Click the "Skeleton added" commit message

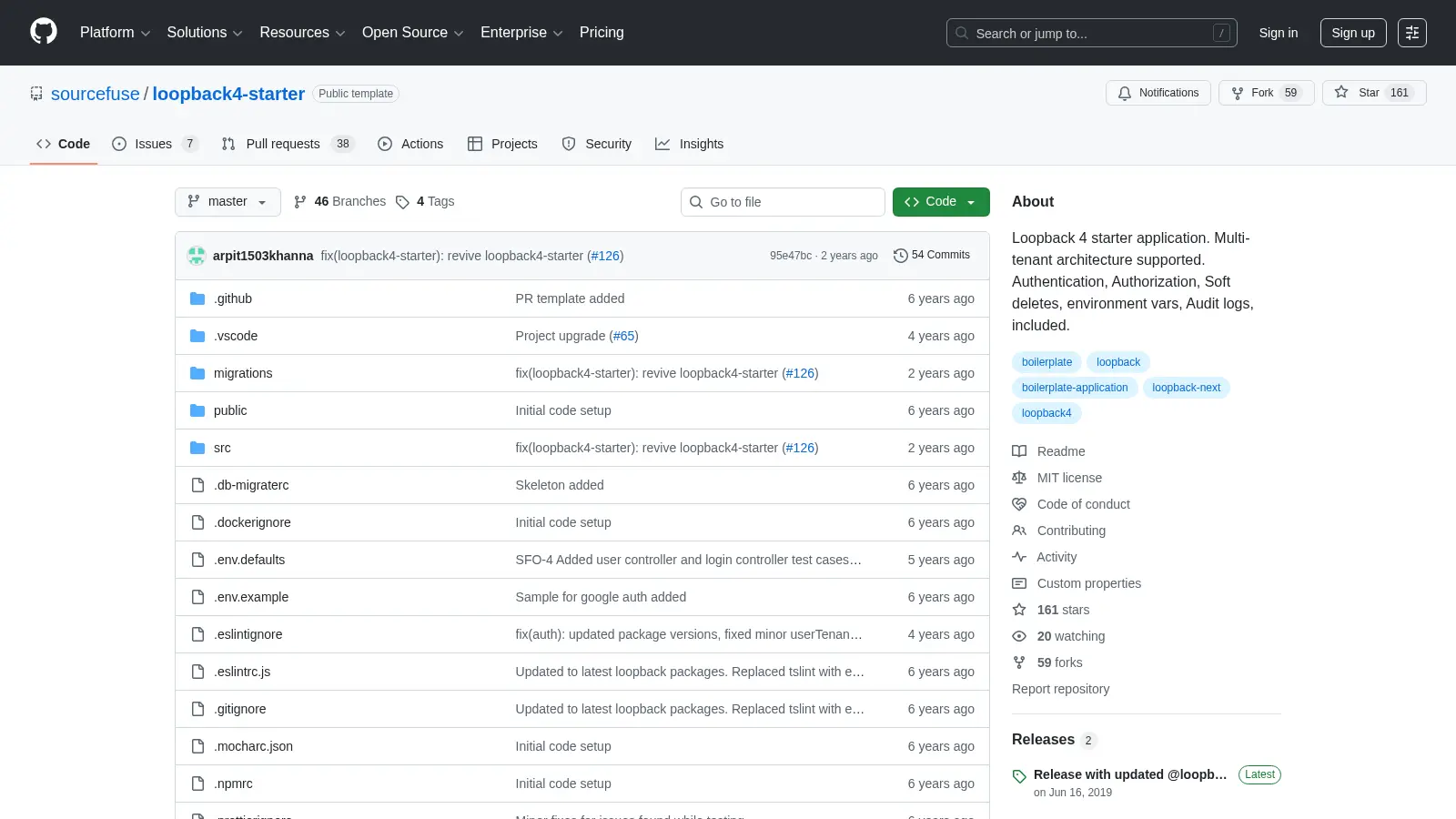pos(560,485)
